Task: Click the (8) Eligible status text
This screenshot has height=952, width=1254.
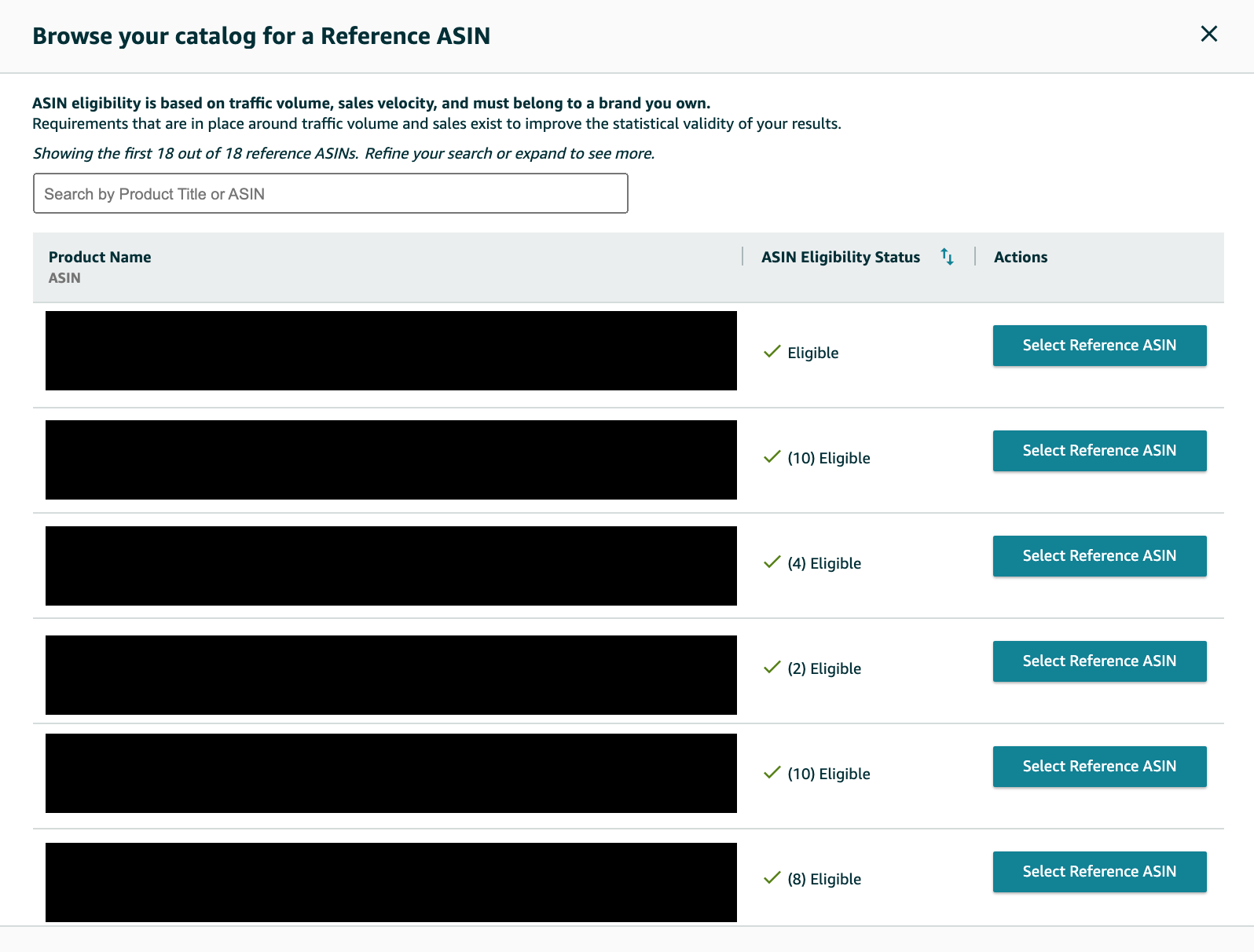Action: [x=824, y=880]
